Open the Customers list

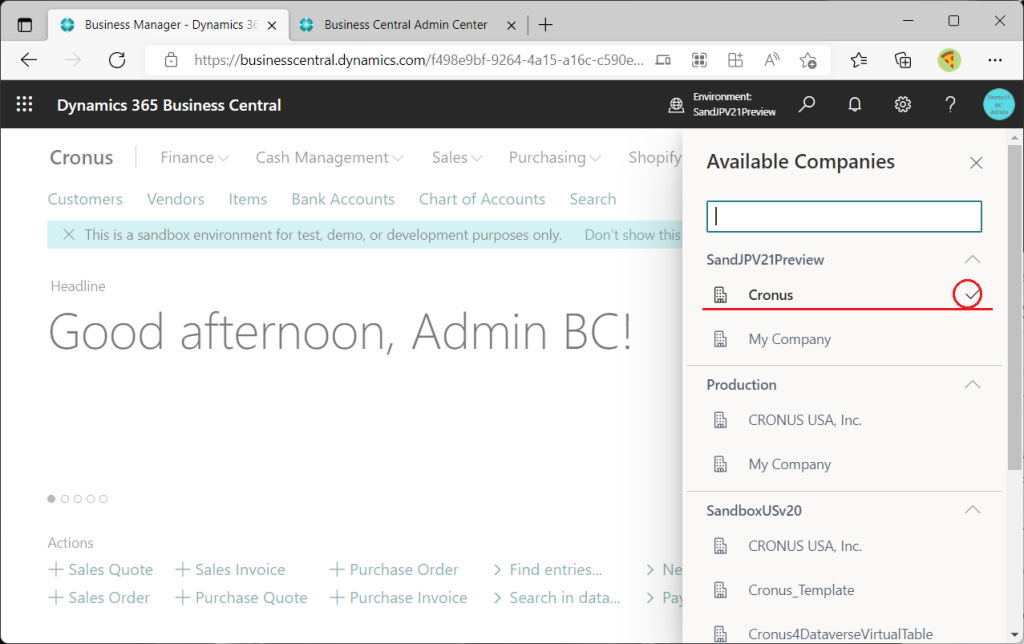coord(85,199)
